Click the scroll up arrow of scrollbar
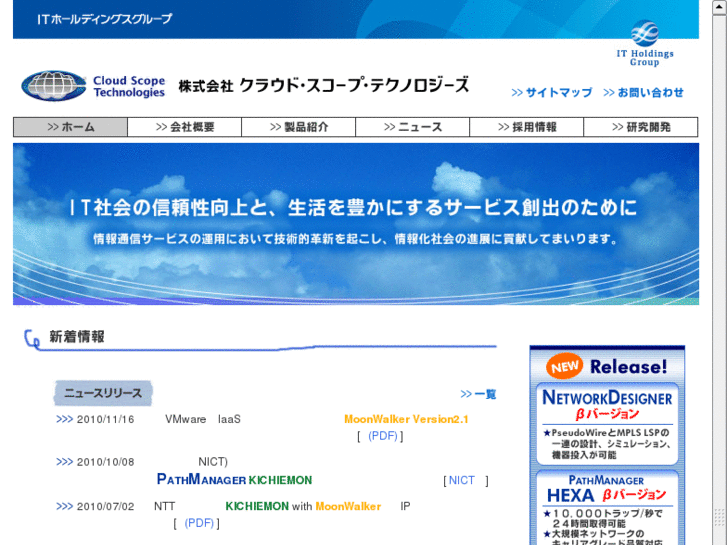The image size is (727, 545). [x=720, y=7]
